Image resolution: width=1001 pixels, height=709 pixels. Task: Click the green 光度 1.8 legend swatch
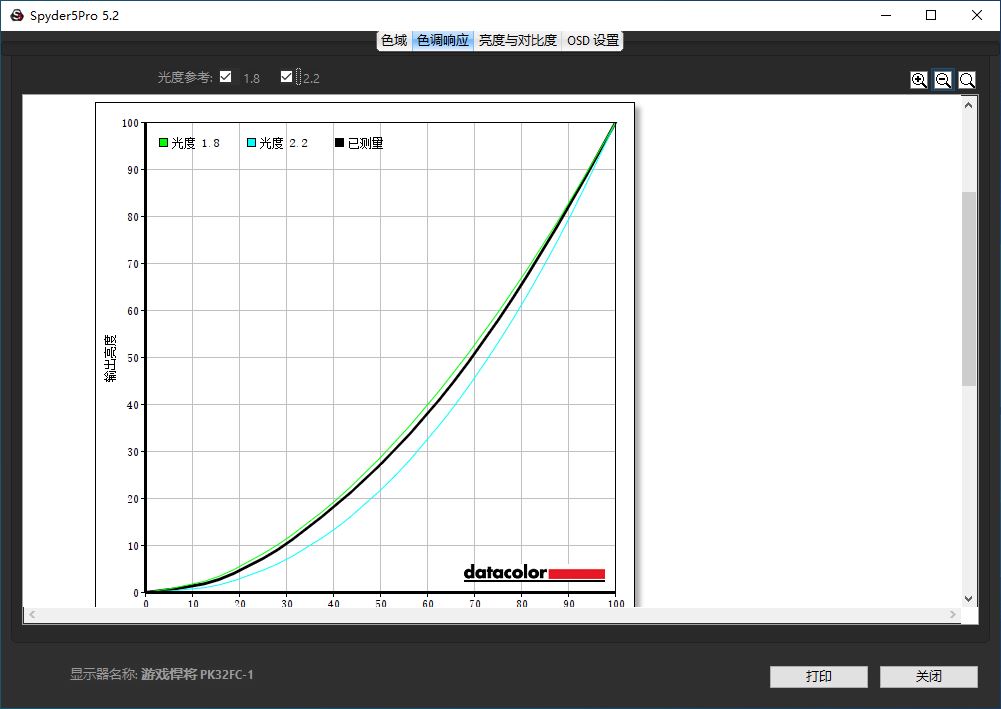coord(163,143)
